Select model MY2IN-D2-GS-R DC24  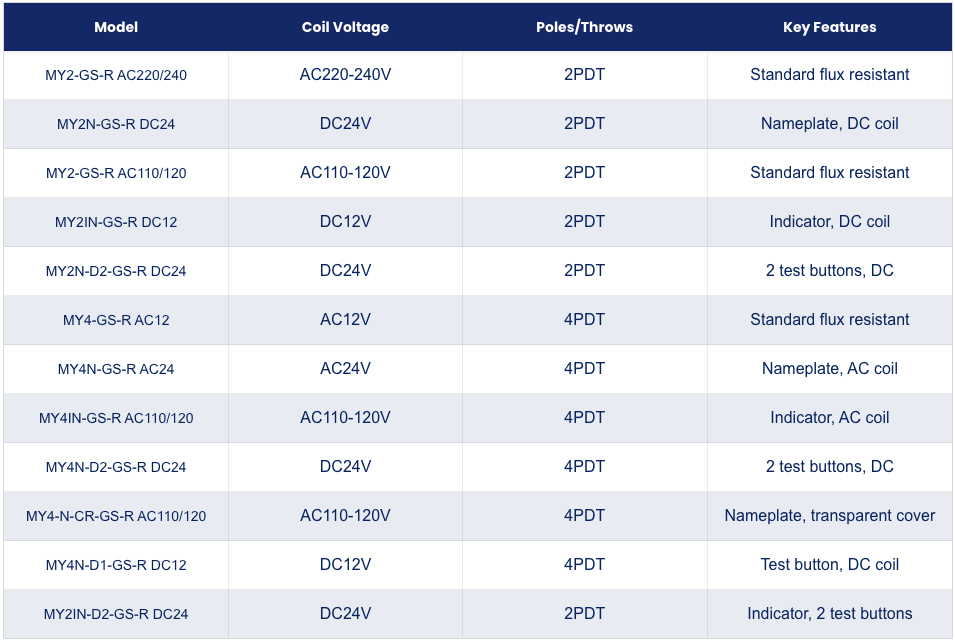click(116, 615)
